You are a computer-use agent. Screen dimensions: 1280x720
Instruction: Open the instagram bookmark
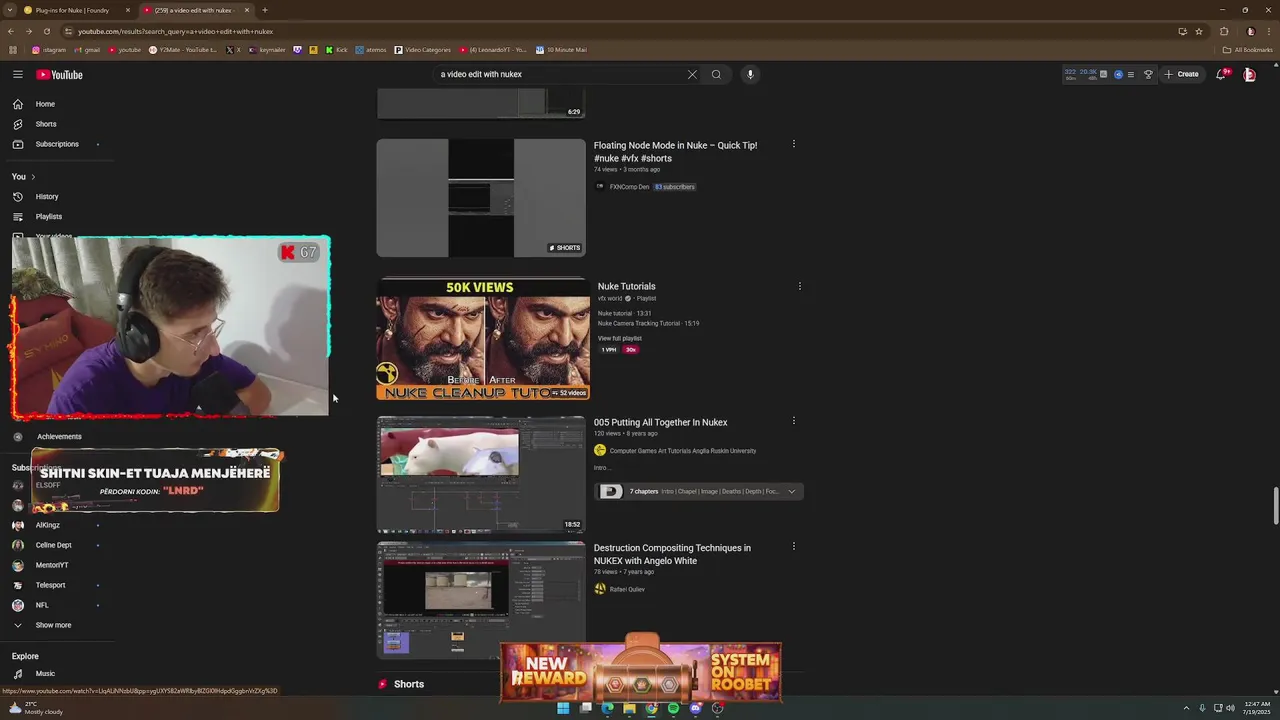[49, 50]
